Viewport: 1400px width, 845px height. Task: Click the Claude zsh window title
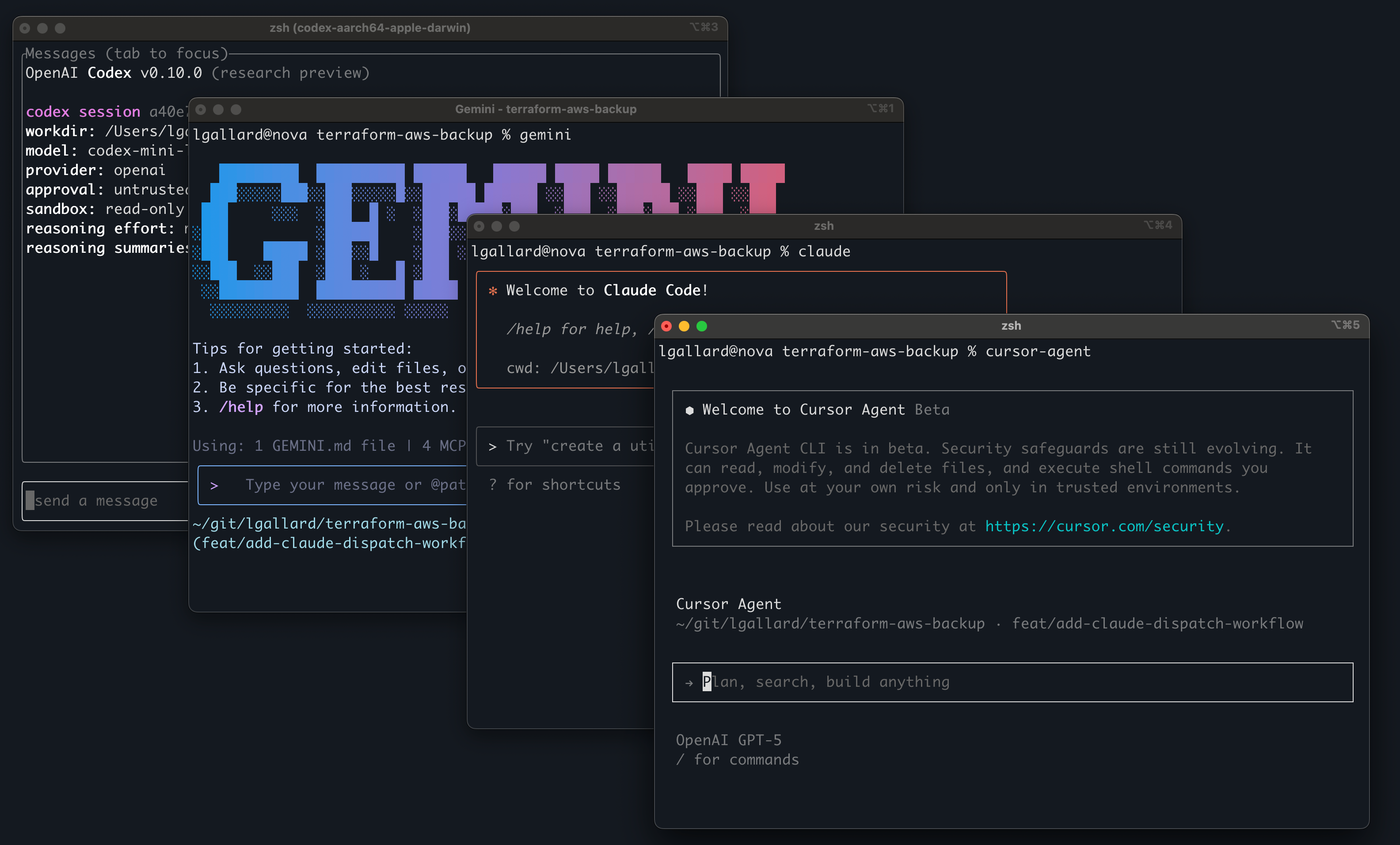[824, 225]
